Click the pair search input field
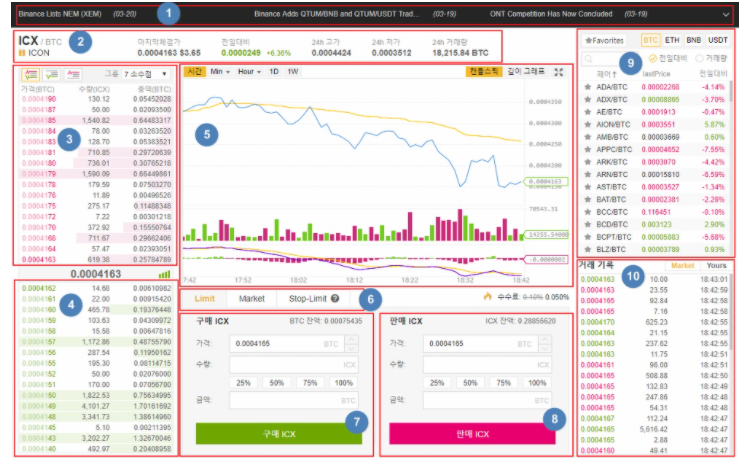The width and height of the screenshot is (739, 461). (x=610, y=59)
